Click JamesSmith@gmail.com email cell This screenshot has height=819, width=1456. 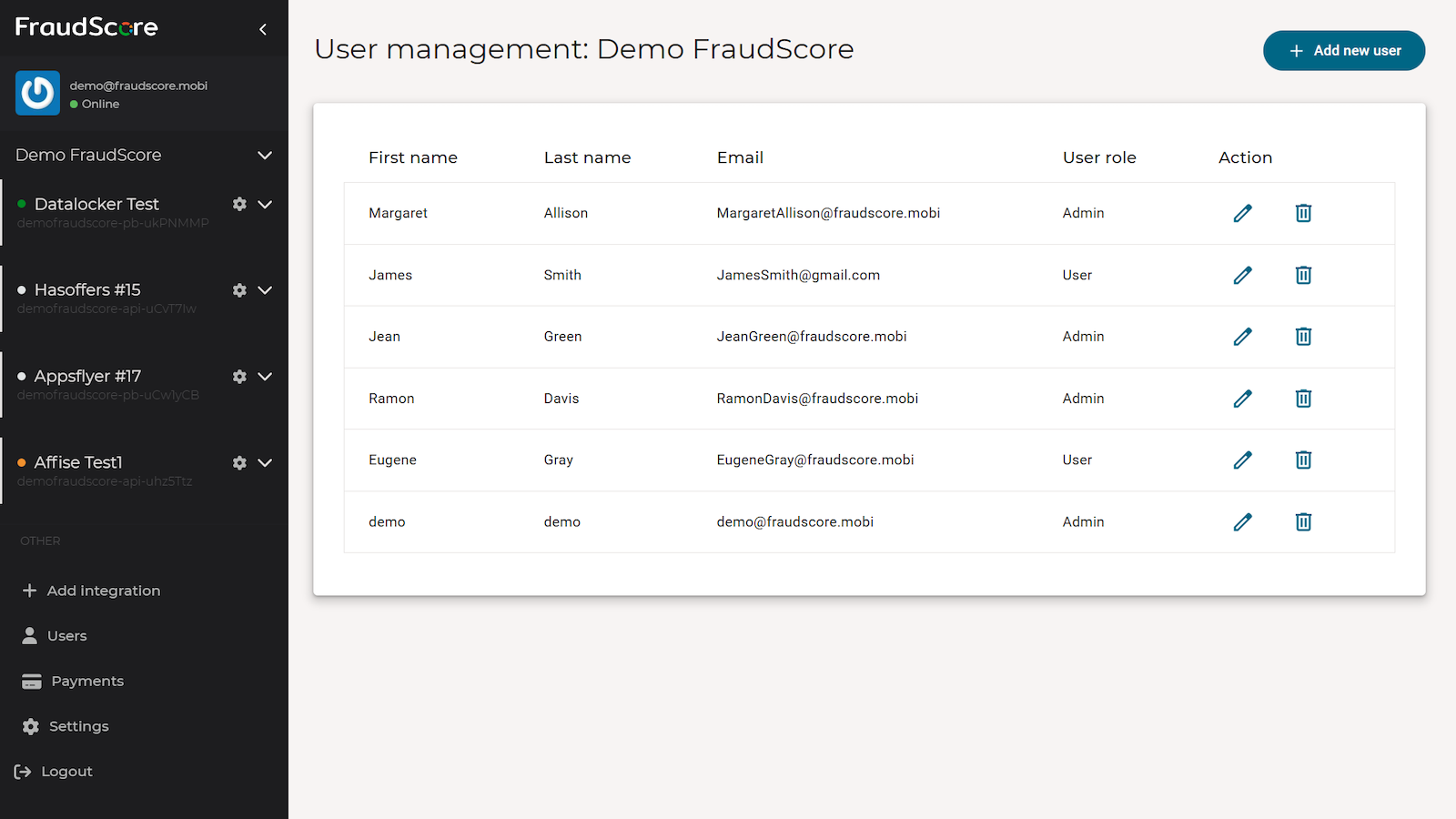[798, 275]
